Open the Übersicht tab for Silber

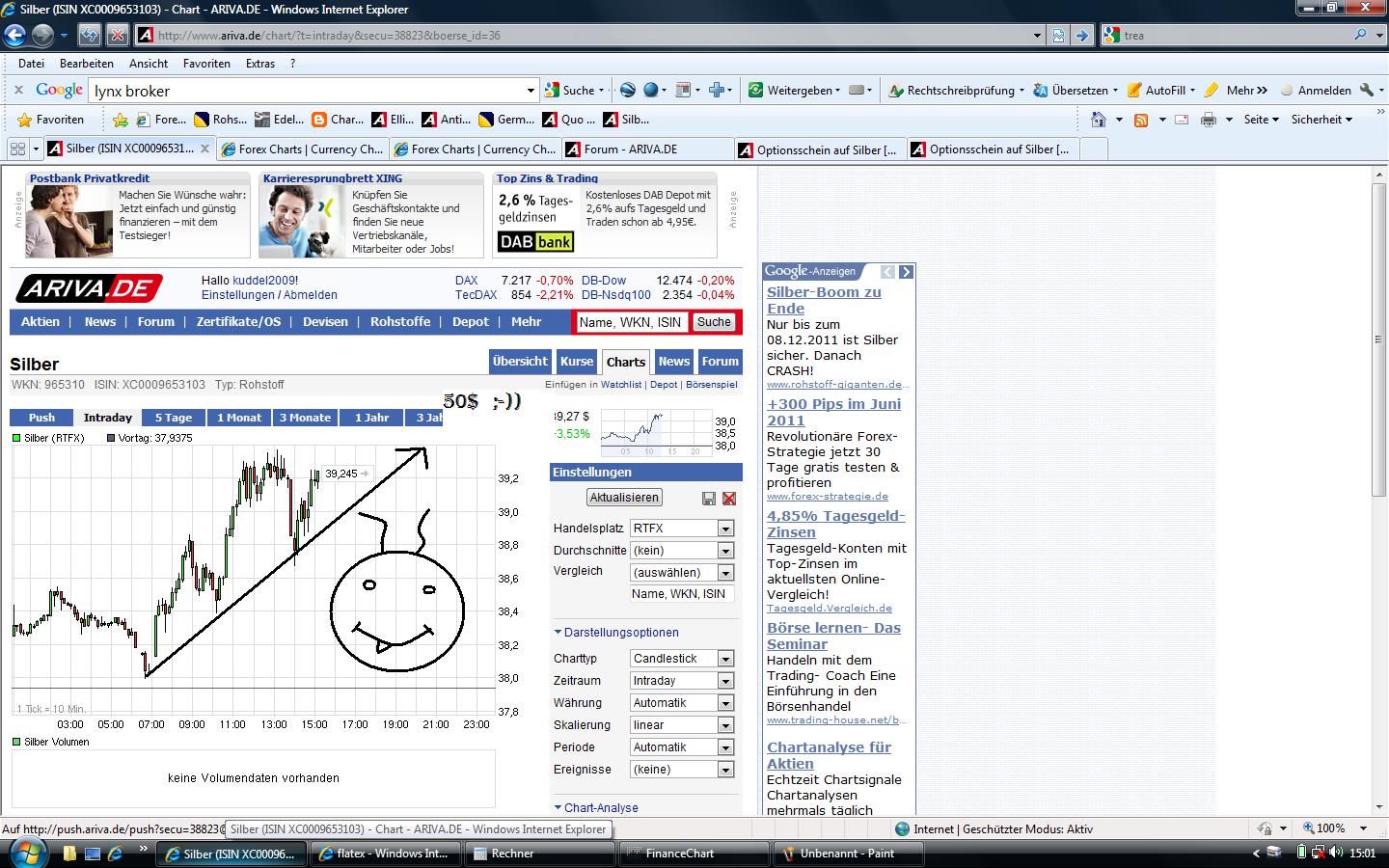520,362
